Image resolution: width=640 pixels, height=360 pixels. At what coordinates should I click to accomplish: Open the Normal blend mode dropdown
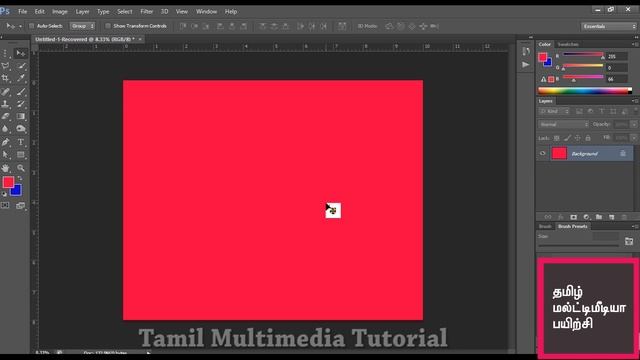pyautogui.click(x=563, y=124)
